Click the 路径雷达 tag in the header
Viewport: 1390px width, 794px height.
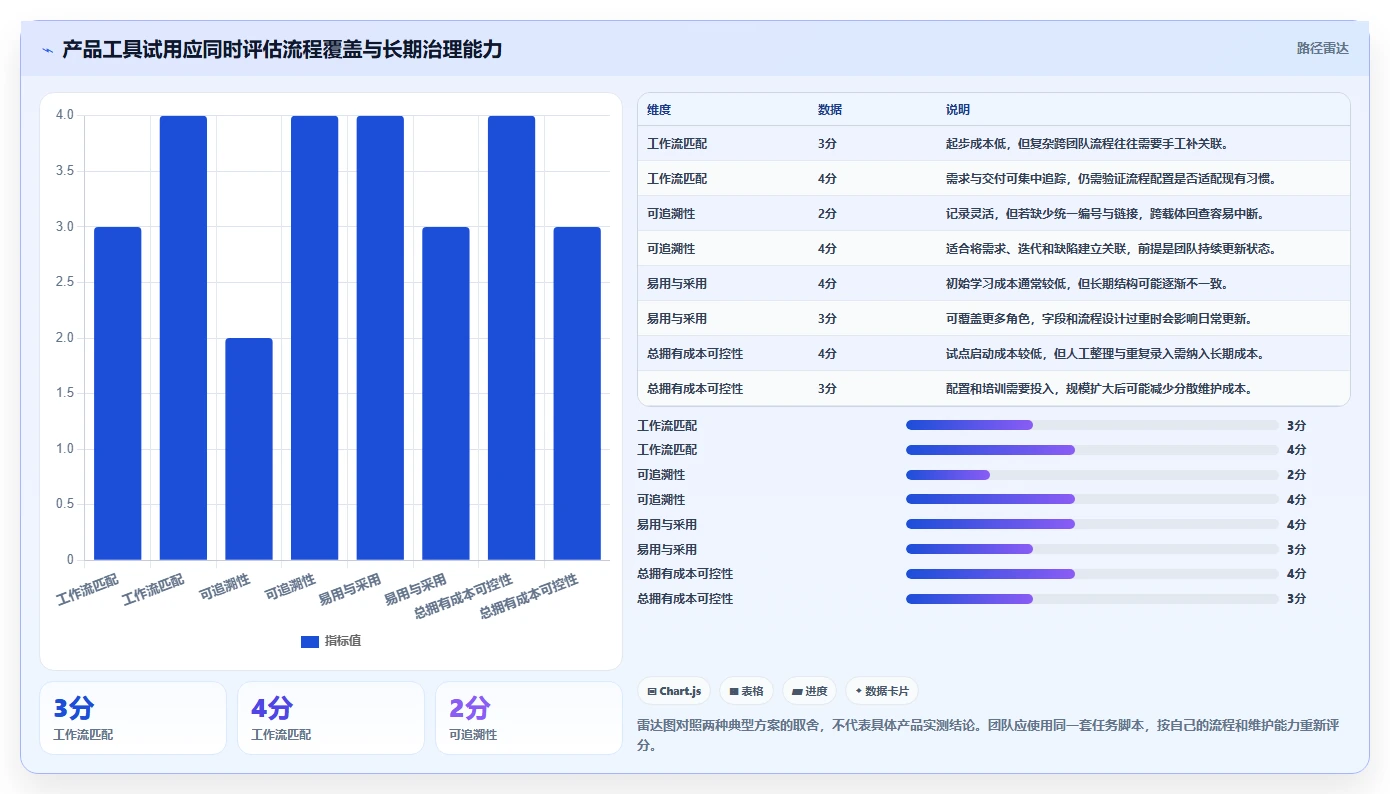[x=1322, y=48]
